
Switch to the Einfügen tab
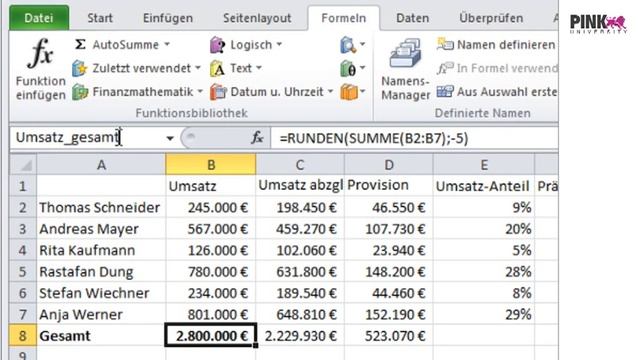168,18
